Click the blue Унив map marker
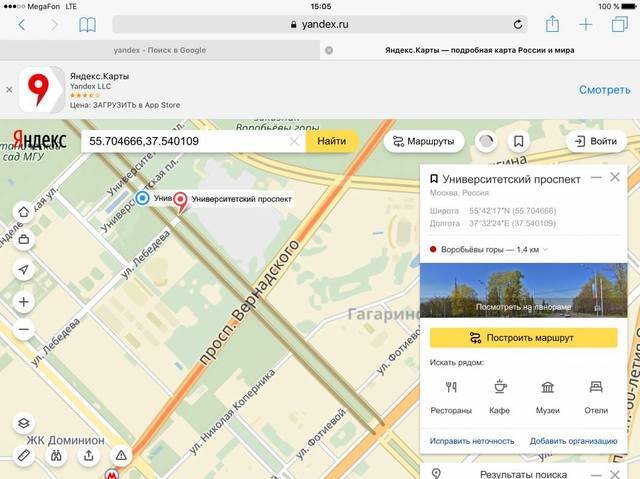 142,198
